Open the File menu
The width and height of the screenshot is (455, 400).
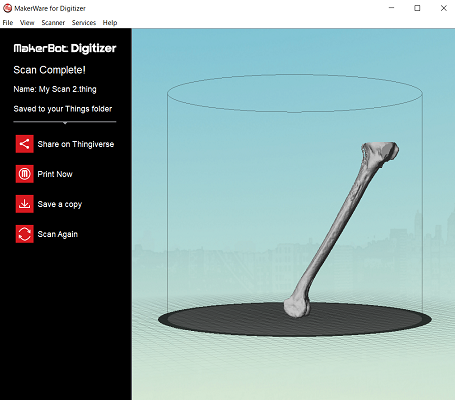pos(8,23)
